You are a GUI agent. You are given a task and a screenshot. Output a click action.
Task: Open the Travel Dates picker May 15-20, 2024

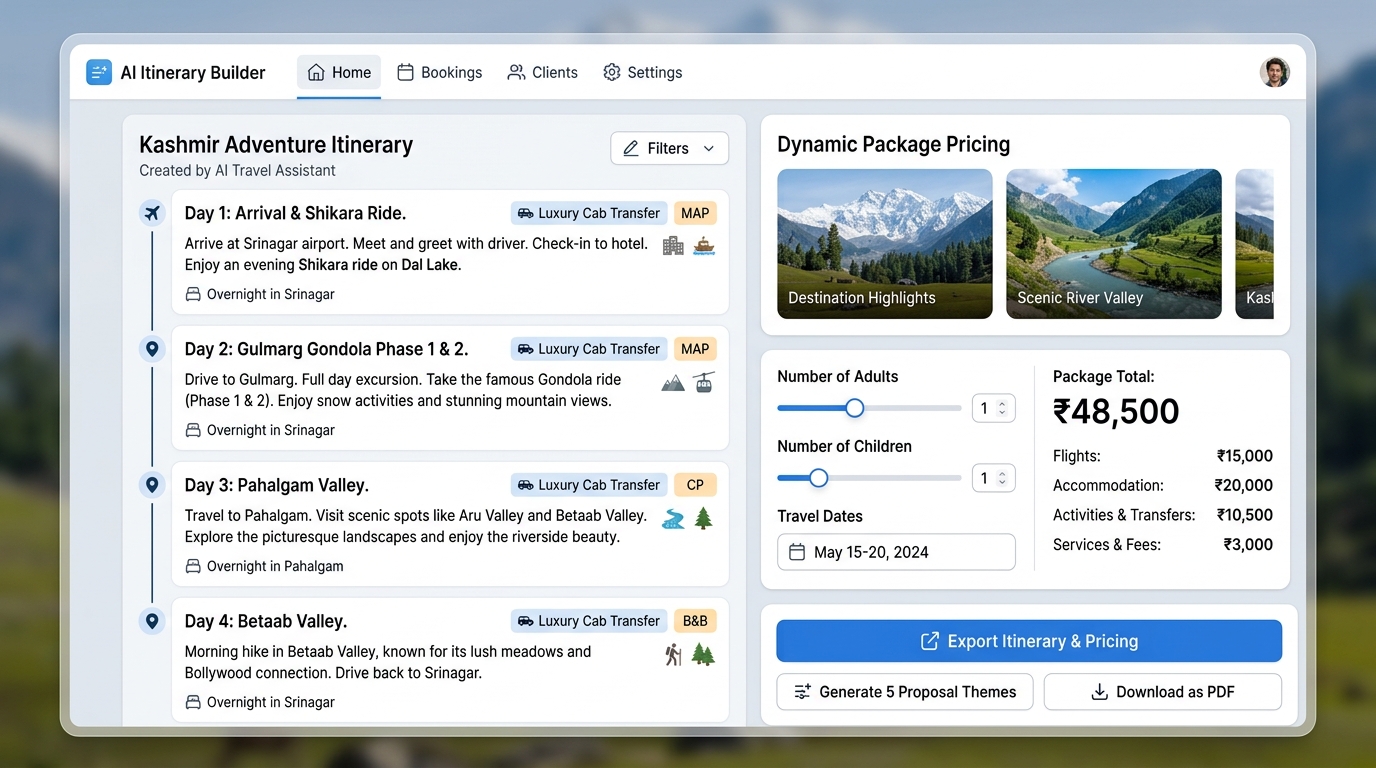[896, 552]
